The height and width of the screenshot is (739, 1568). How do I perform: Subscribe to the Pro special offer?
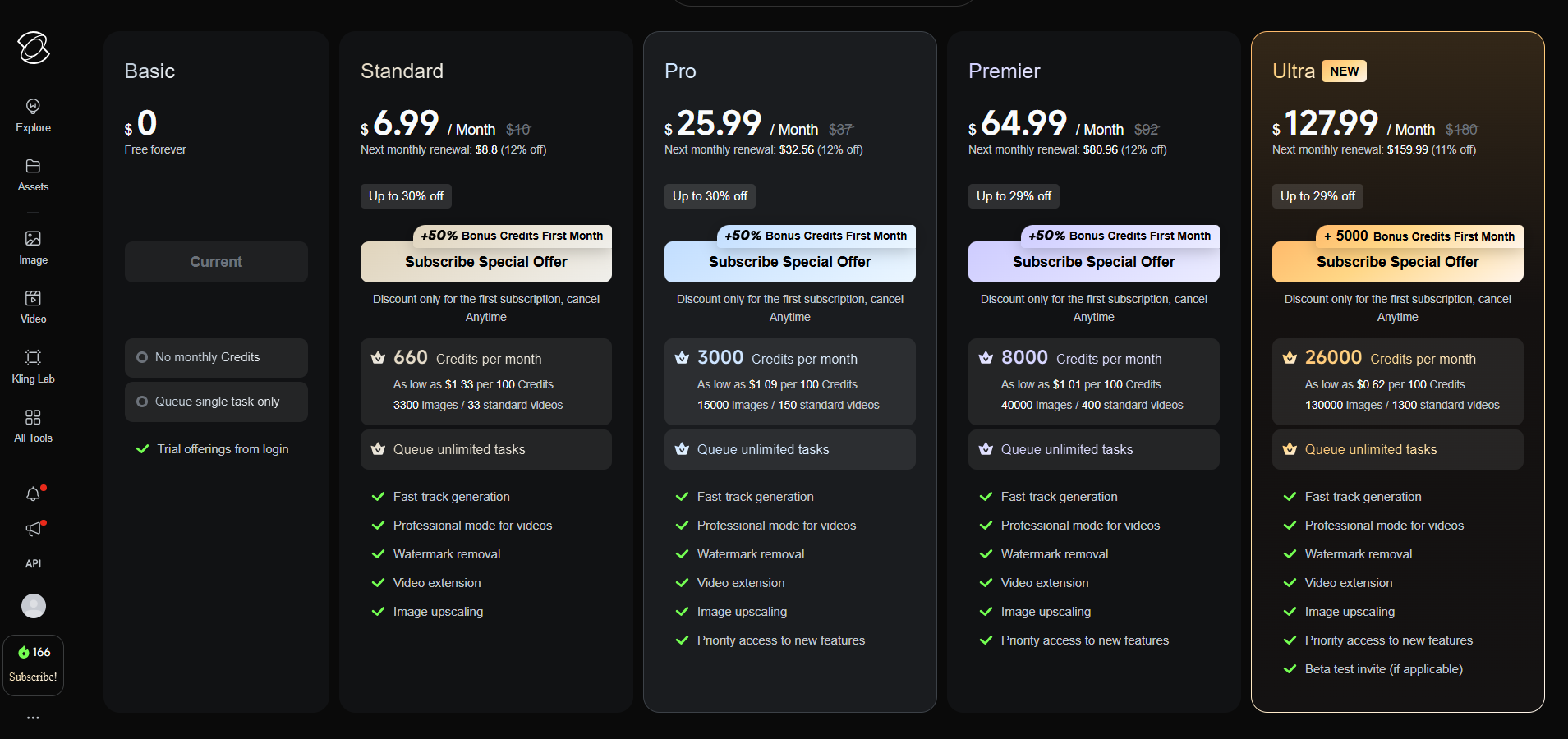(789, 262)
